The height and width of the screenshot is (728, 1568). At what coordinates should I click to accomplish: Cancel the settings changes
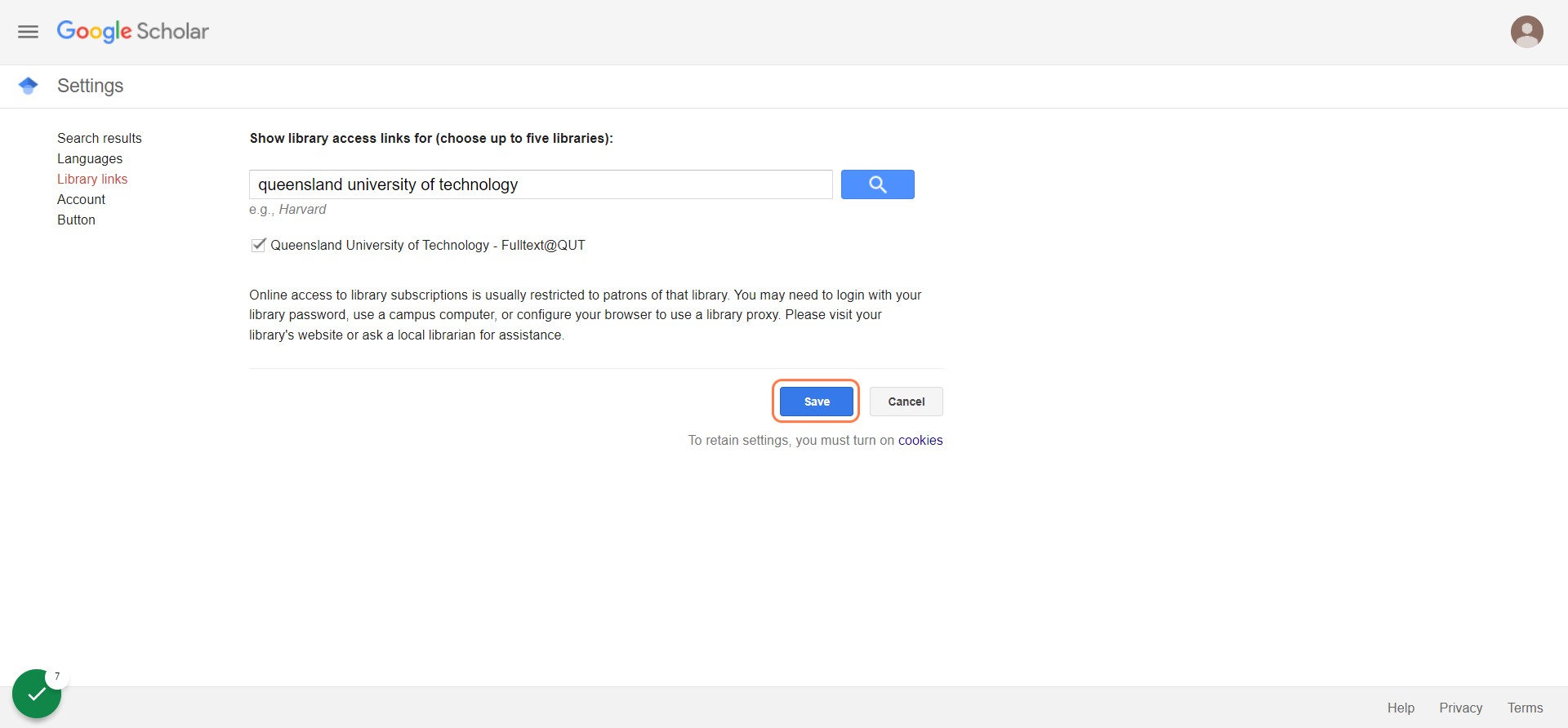[x=906, y=402]
